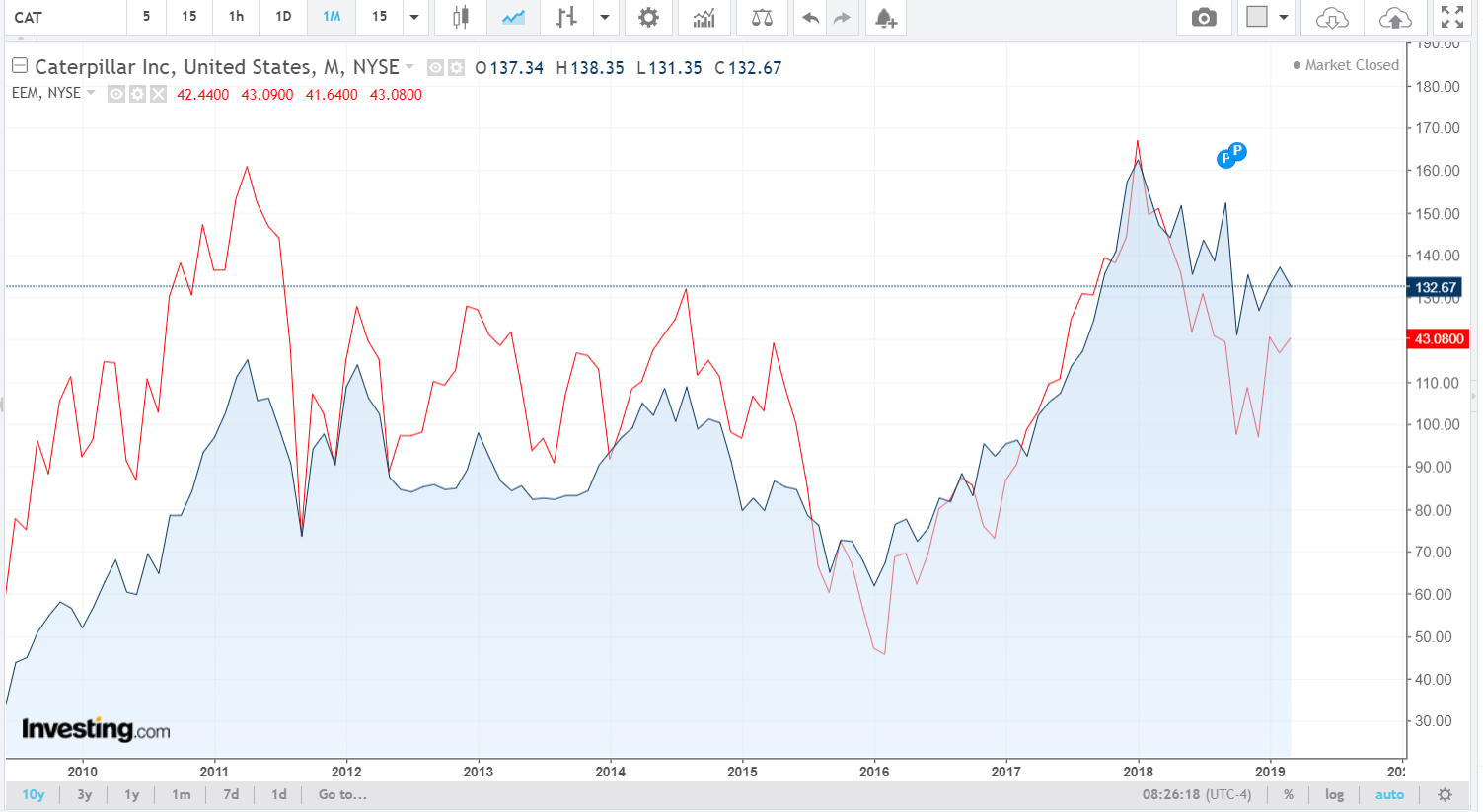Redo the chart action
This screenshot has height=812, width=1483.
842,17
